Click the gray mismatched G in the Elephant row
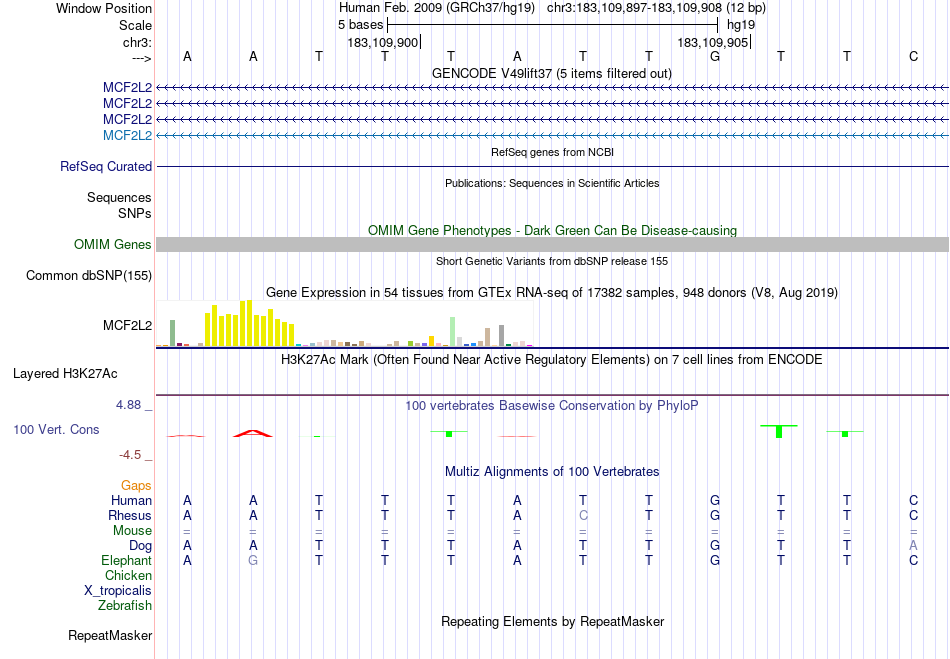Viewport: 950px width, 659px height. tap(253, 560)
